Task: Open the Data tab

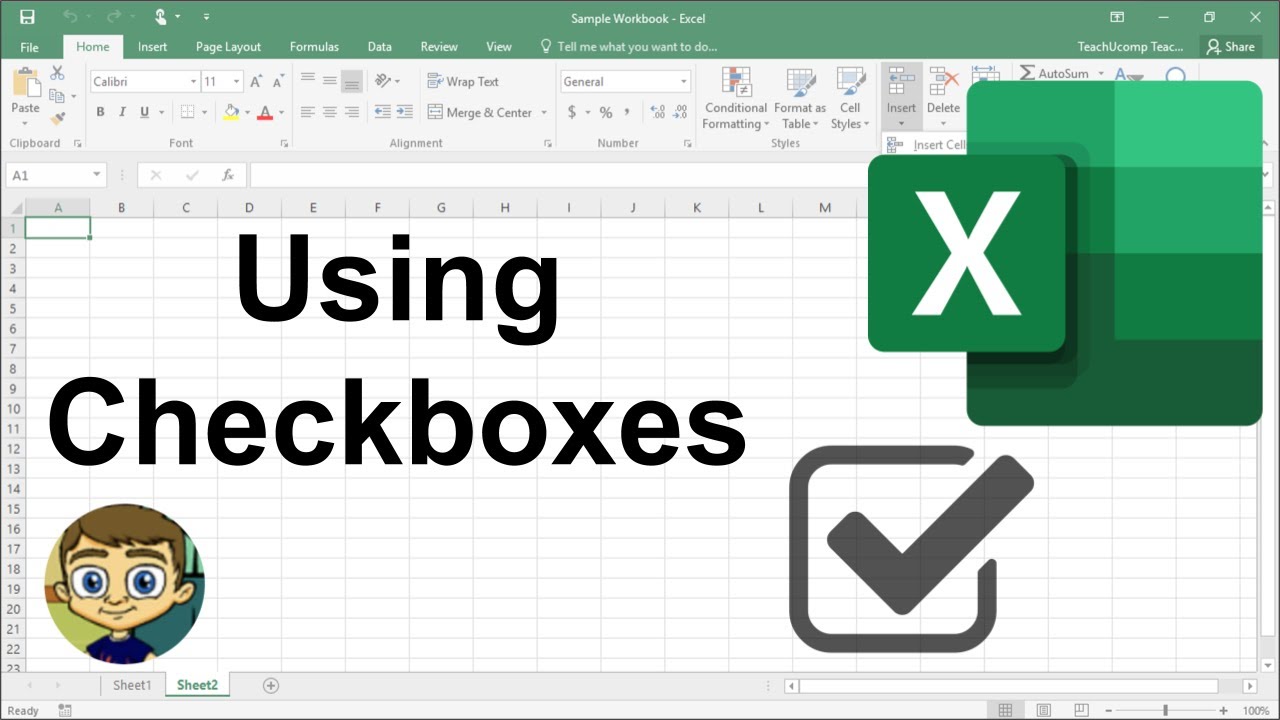Action: click(x=379, y=47)
